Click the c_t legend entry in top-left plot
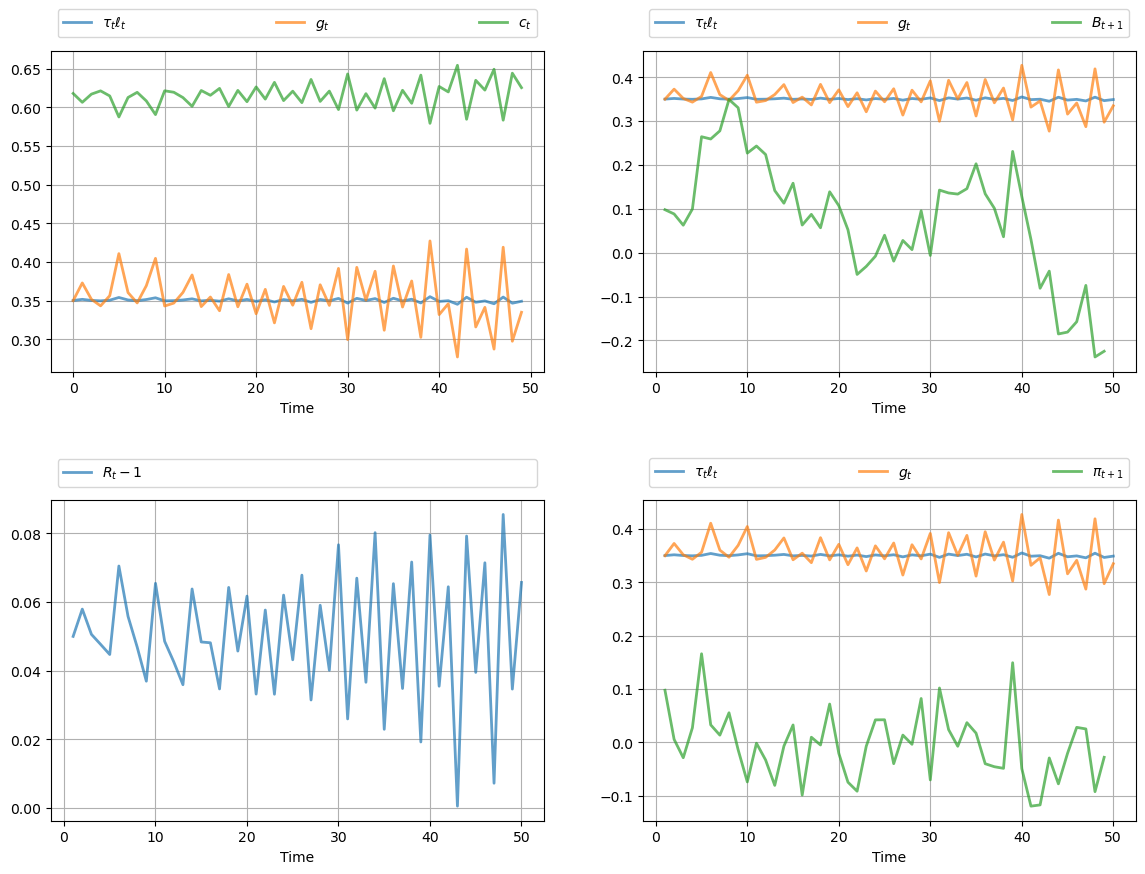 pos(524,24)
